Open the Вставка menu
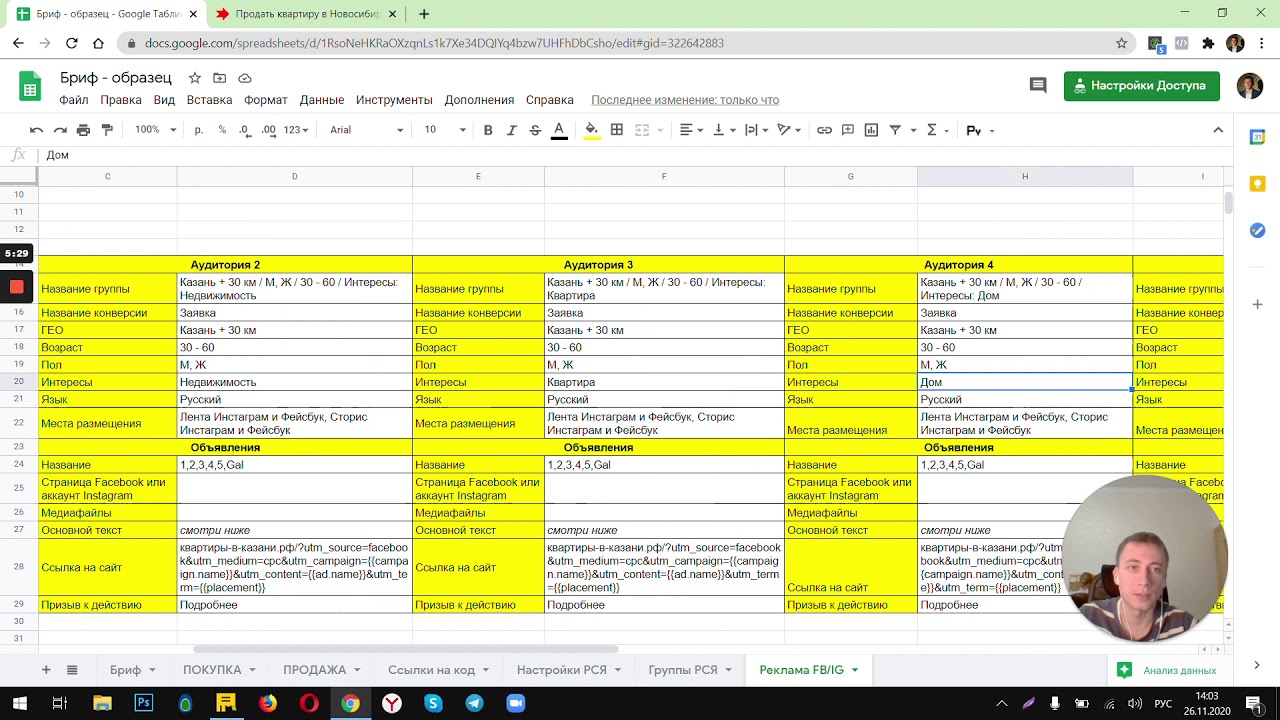 tap(209, 100)
